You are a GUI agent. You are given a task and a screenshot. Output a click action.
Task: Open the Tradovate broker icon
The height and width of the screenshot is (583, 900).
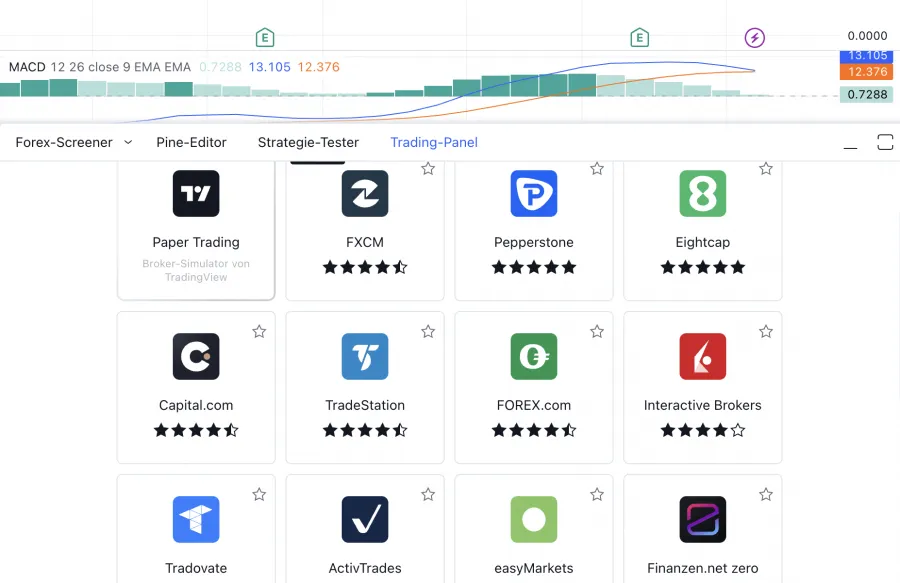(196, 520)
